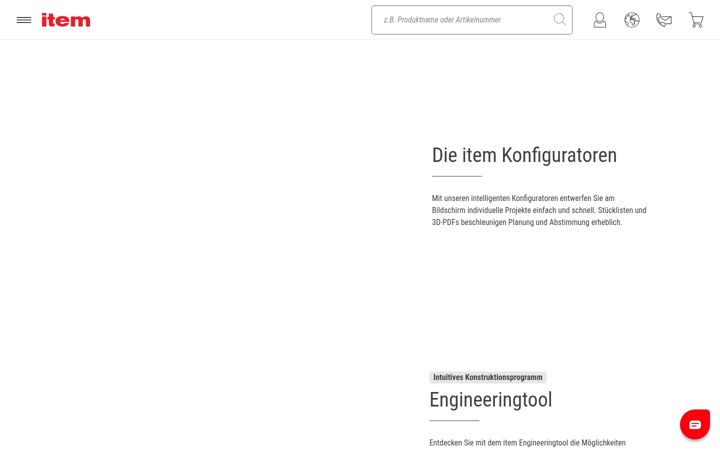Select the 'Die item Konfiguratoren' heading
The width and height of the screenshot is (720, 450).
click(524, 155)
